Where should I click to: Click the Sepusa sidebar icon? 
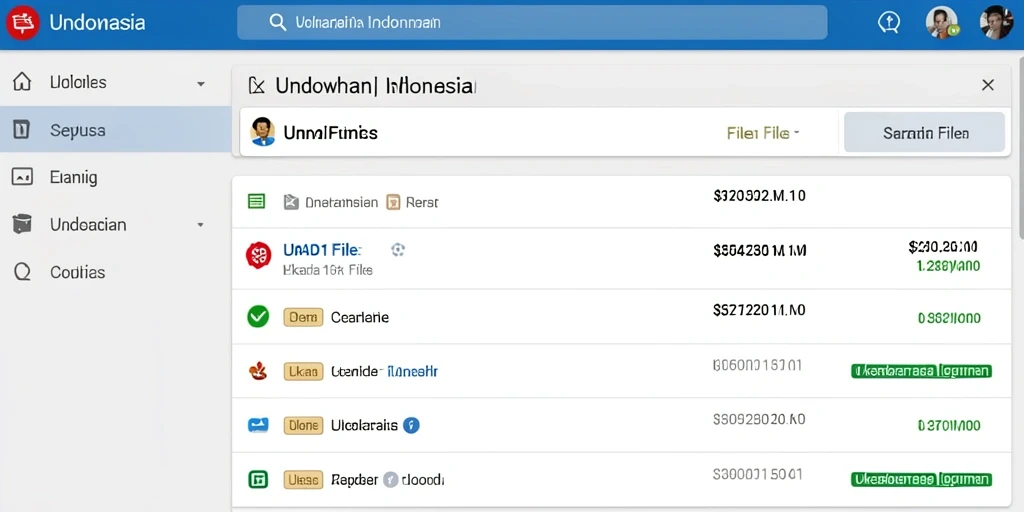point(22,130)
